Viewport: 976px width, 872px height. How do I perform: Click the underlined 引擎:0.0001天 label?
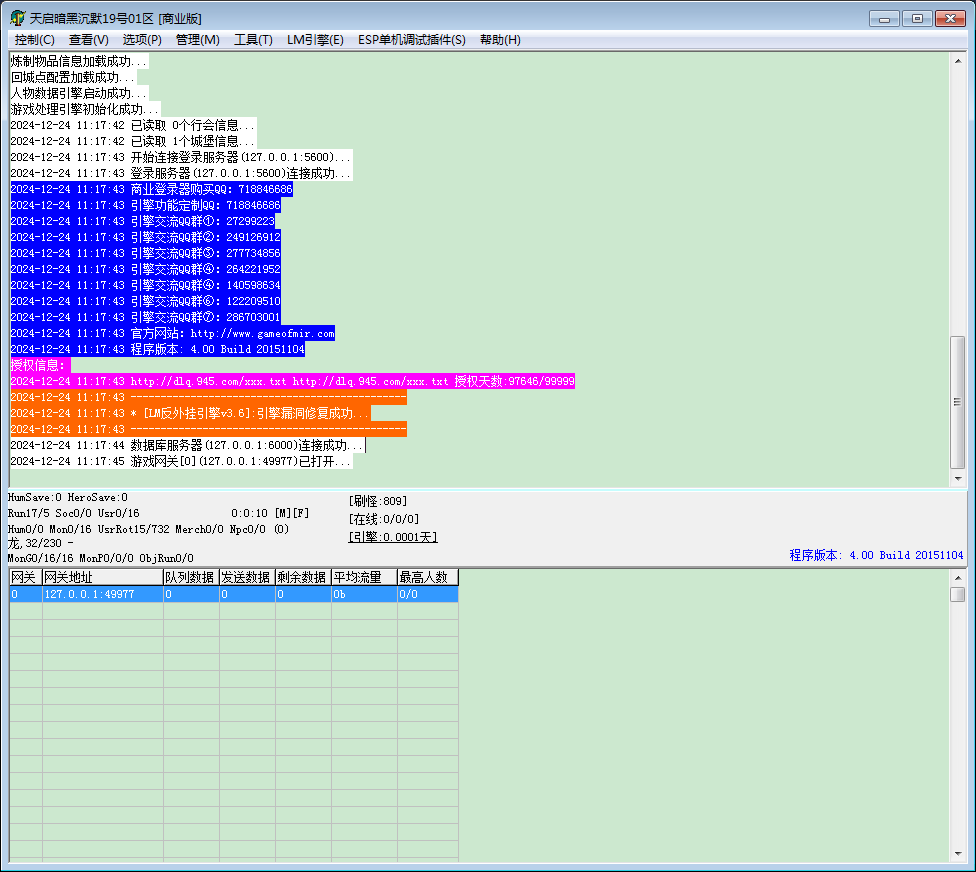[393, 537]
